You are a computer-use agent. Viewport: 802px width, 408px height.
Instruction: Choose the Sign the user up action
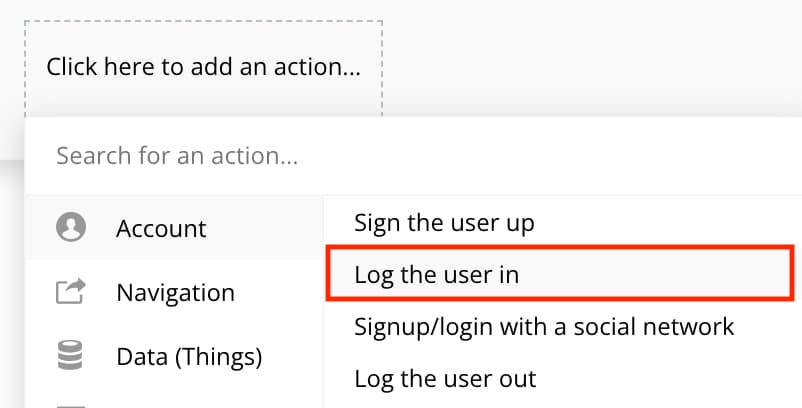(563, 222)
